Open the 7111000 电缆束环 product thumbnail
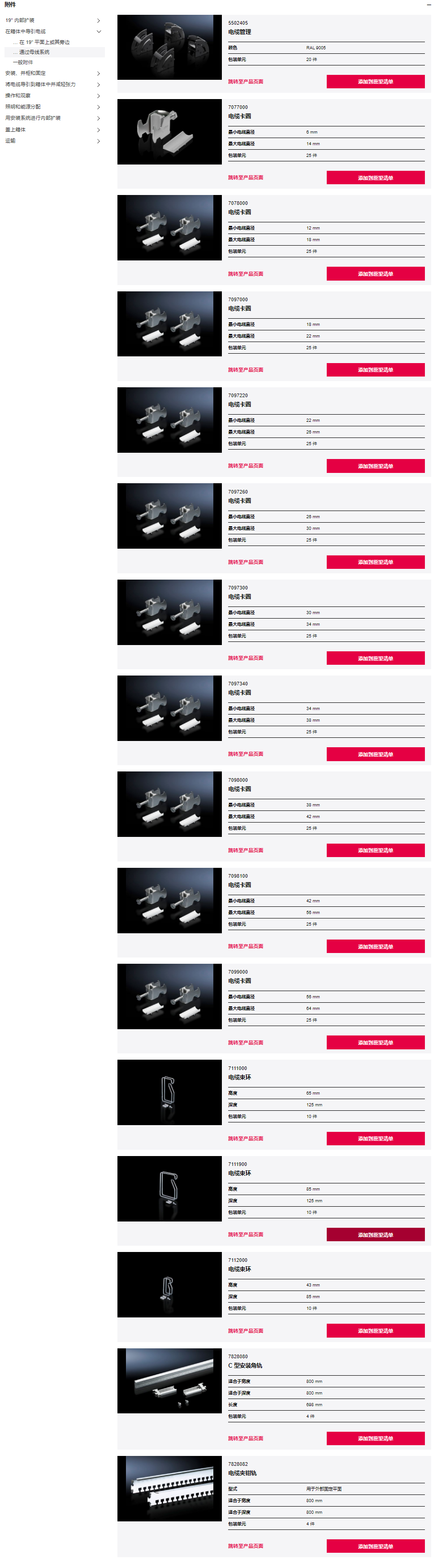437x1568 pixels. pos(170,1092)
